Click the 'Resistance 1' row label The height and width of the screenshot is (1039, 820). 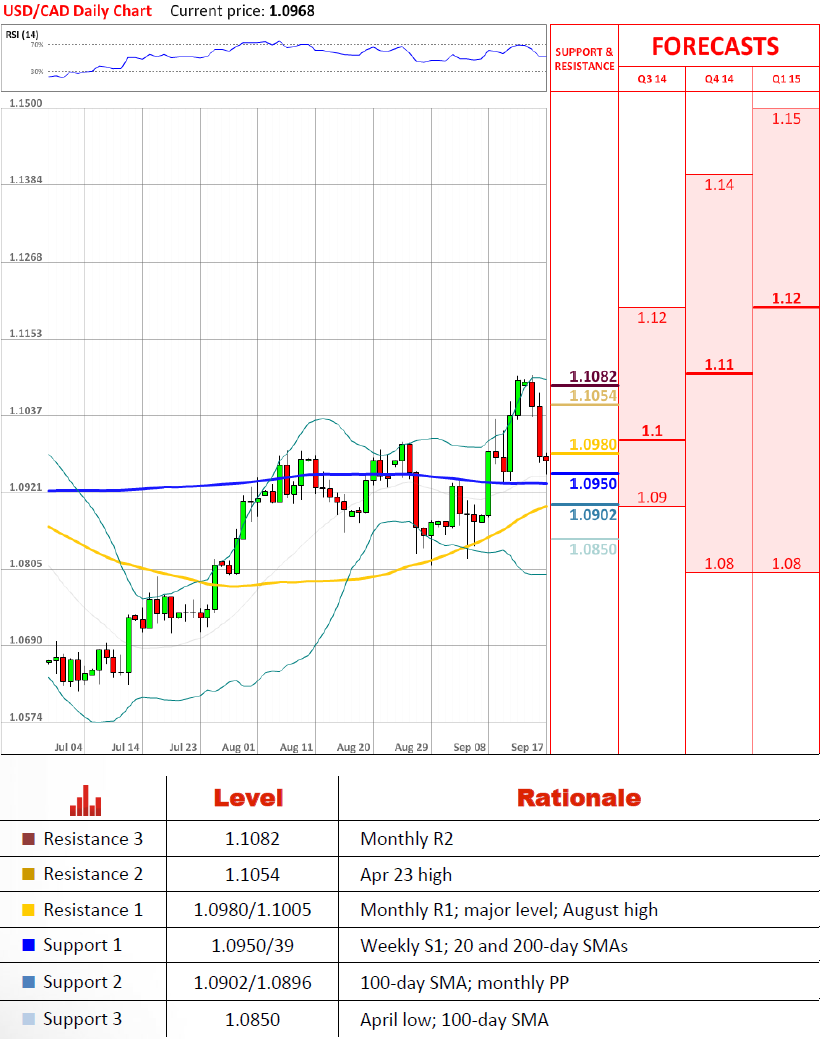[x=93, y=910]
